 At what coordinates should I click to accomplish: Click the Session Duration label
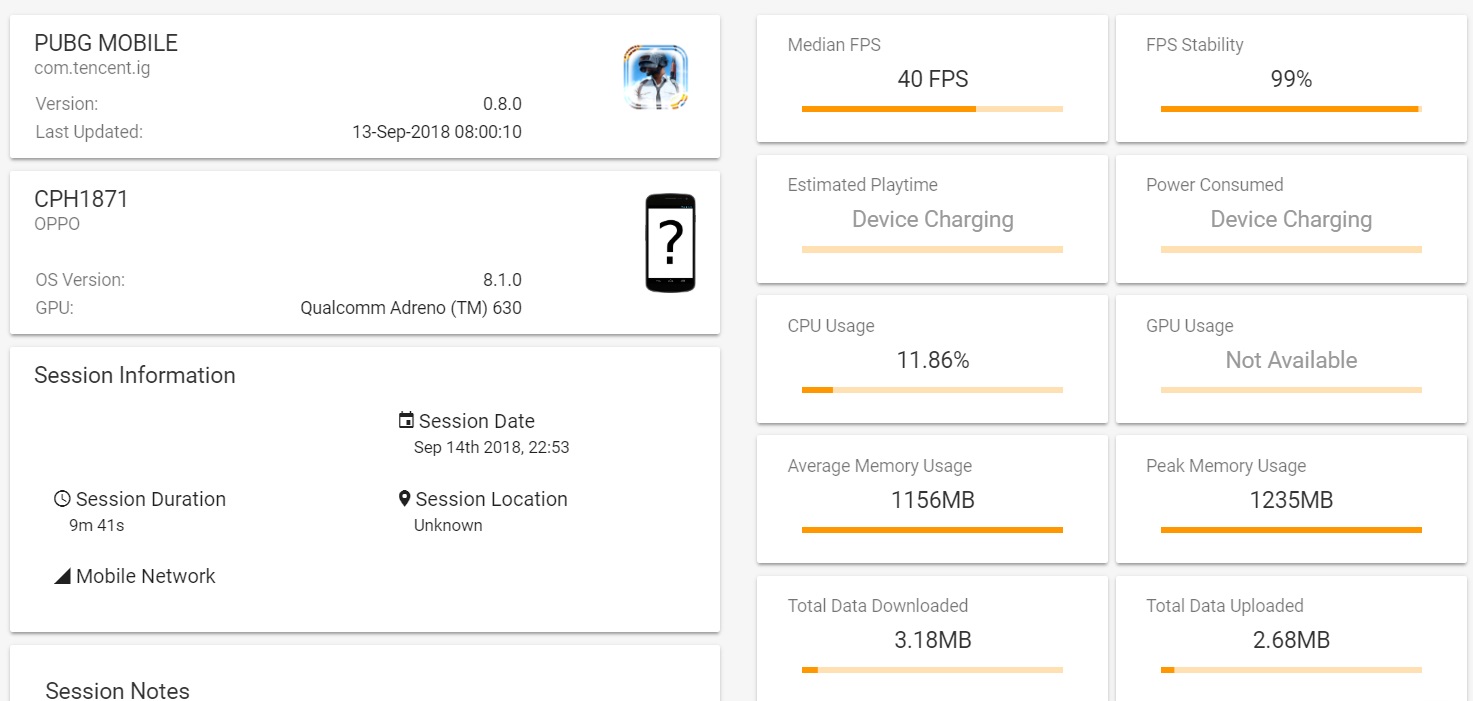(x=151, y=499)
